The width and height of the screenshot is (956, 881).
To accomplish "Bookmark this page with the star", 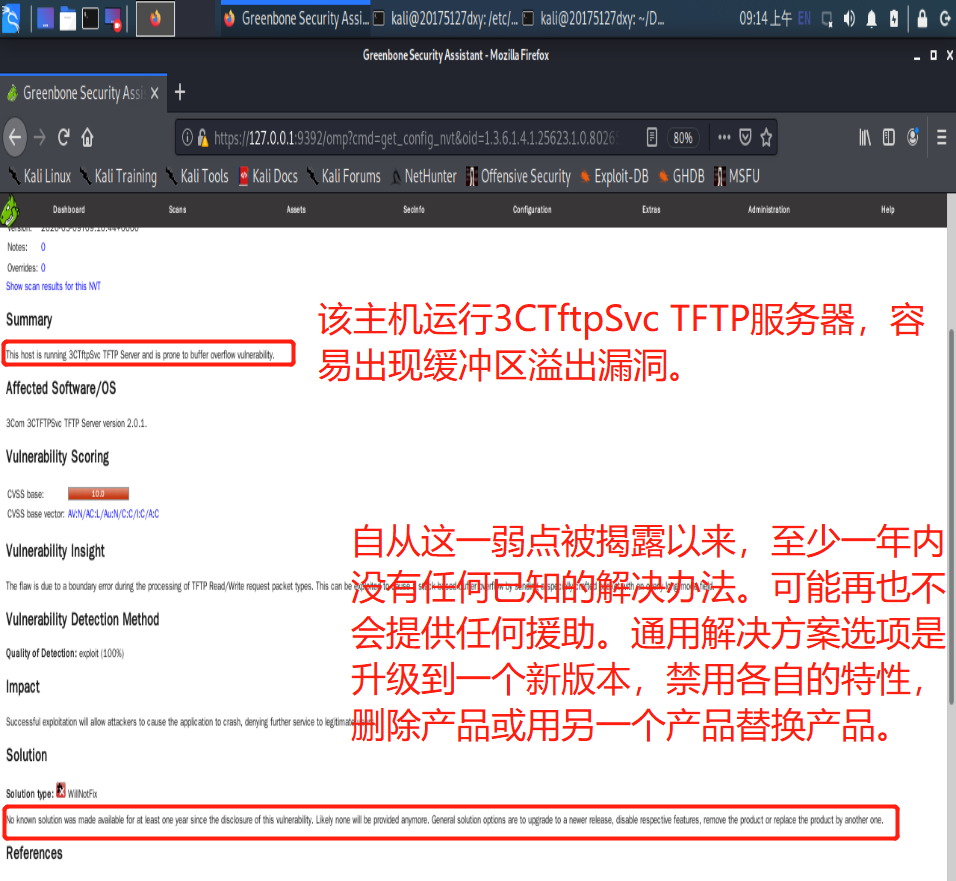I will point(766,138).
